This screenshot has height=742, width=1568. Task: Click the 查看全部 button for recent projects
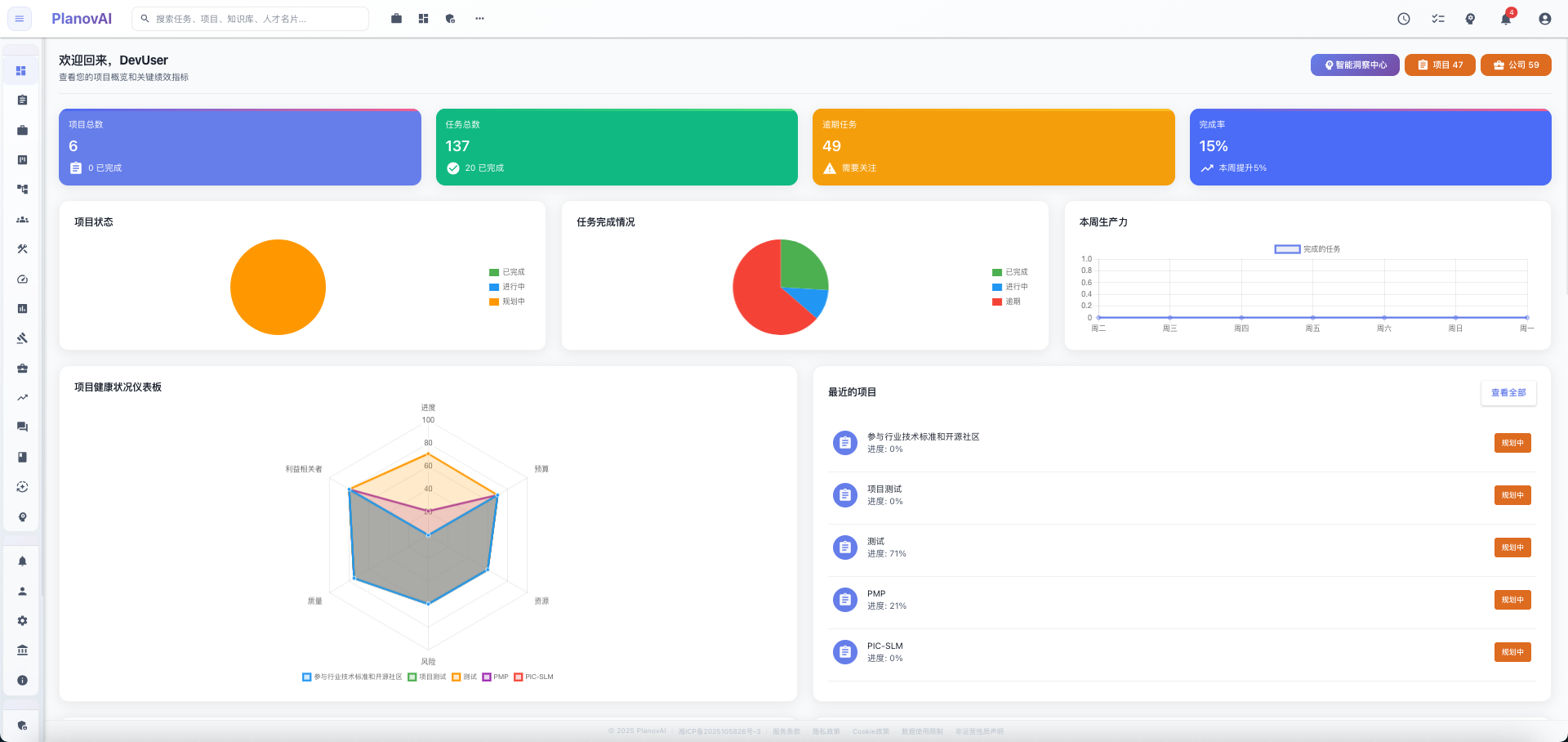click(1508, 393)
